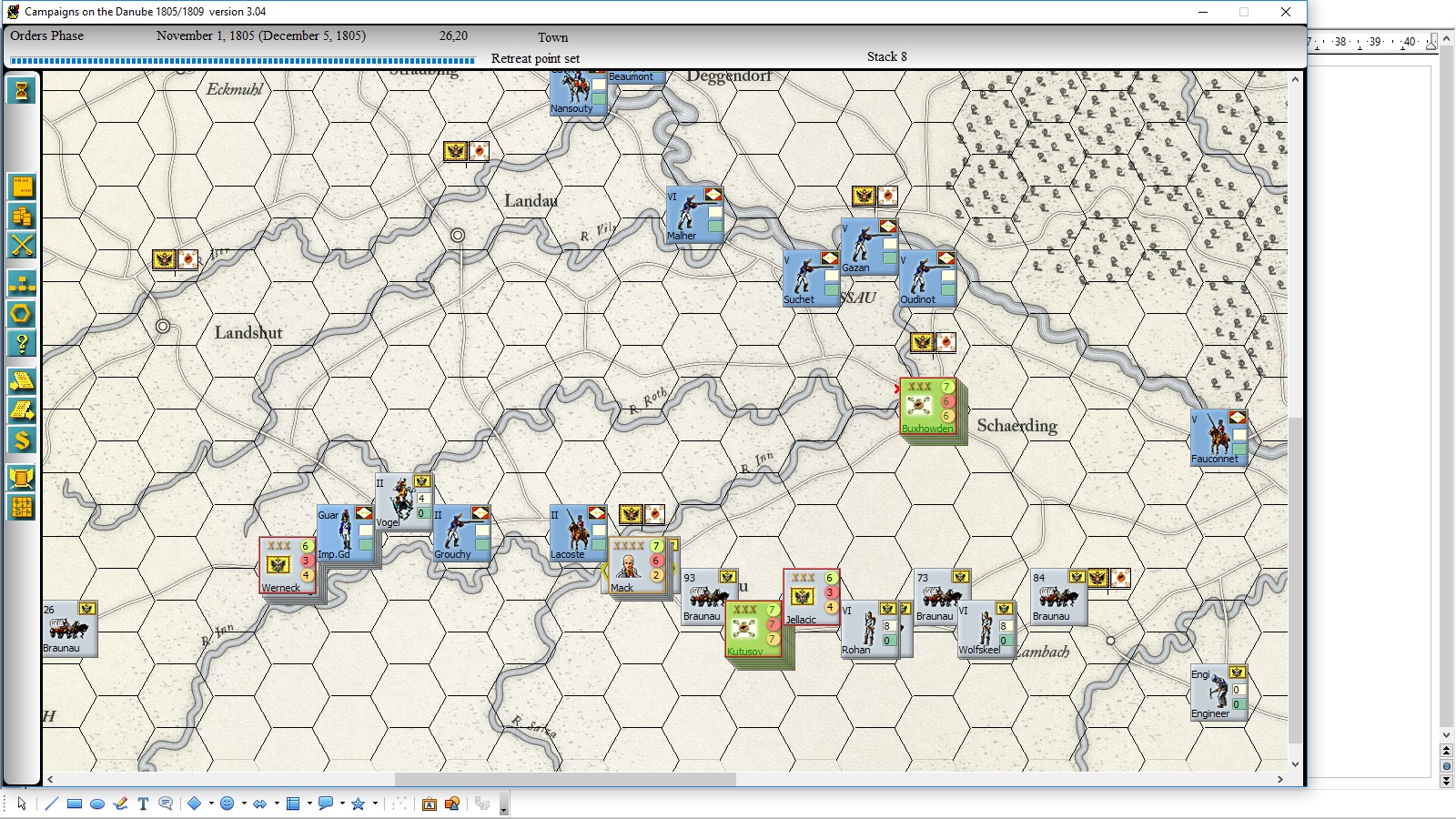This screenshot has width=1456, height=819.
Task: Click the blue diamond Basic Shapes icon
Action: click(x=194, y=804)
